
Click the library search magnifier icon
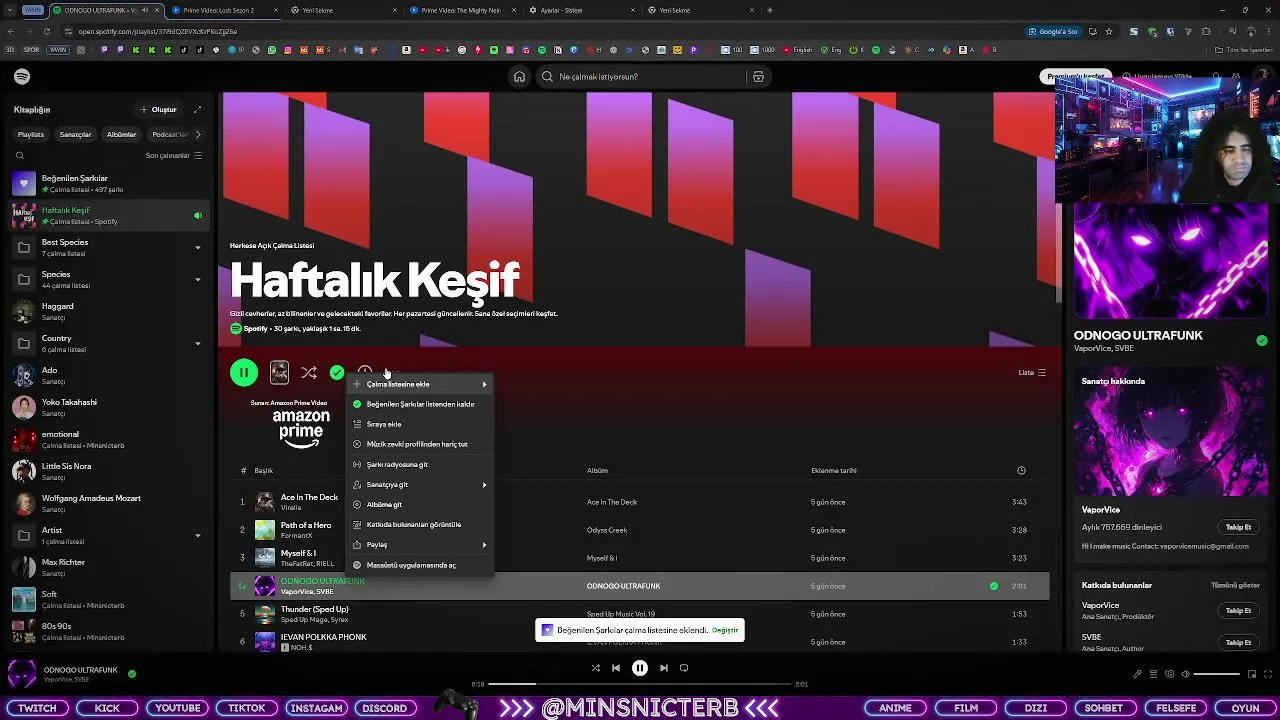tap(20, 156)
